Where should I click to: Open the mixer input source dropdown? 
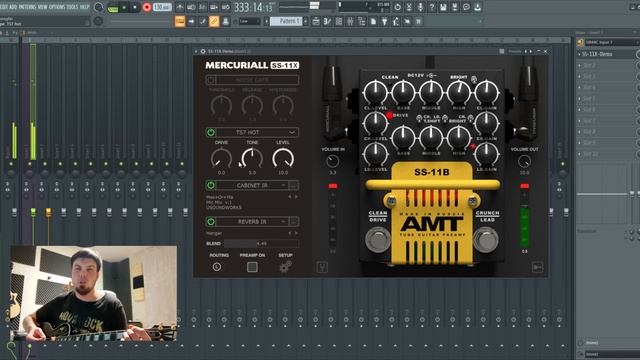click(610, 42)
